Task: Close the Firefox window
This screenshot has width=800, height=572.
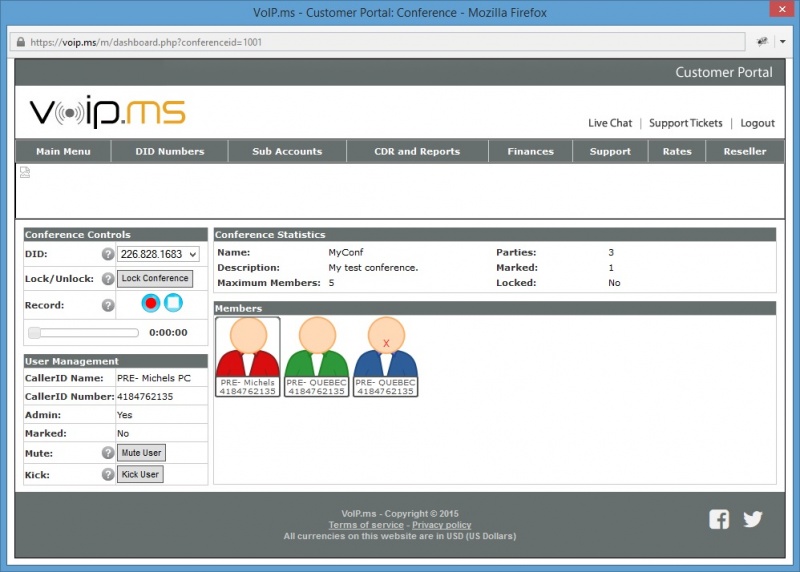Action: pyautogui.click(x=782, y=9)
